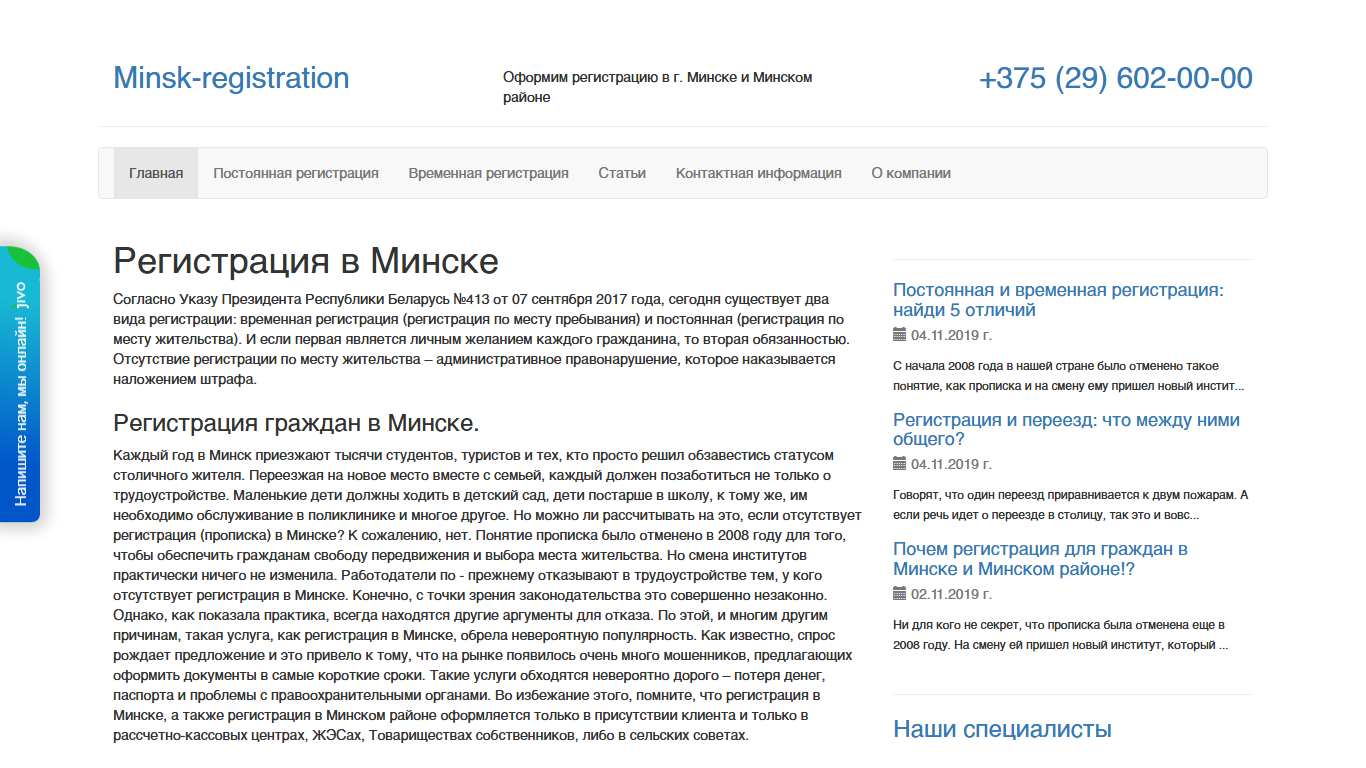Click the tagline 'Оформим регистрацию в г. Минске'
Screen dimensions: 1366x768
tap(657, 87)
